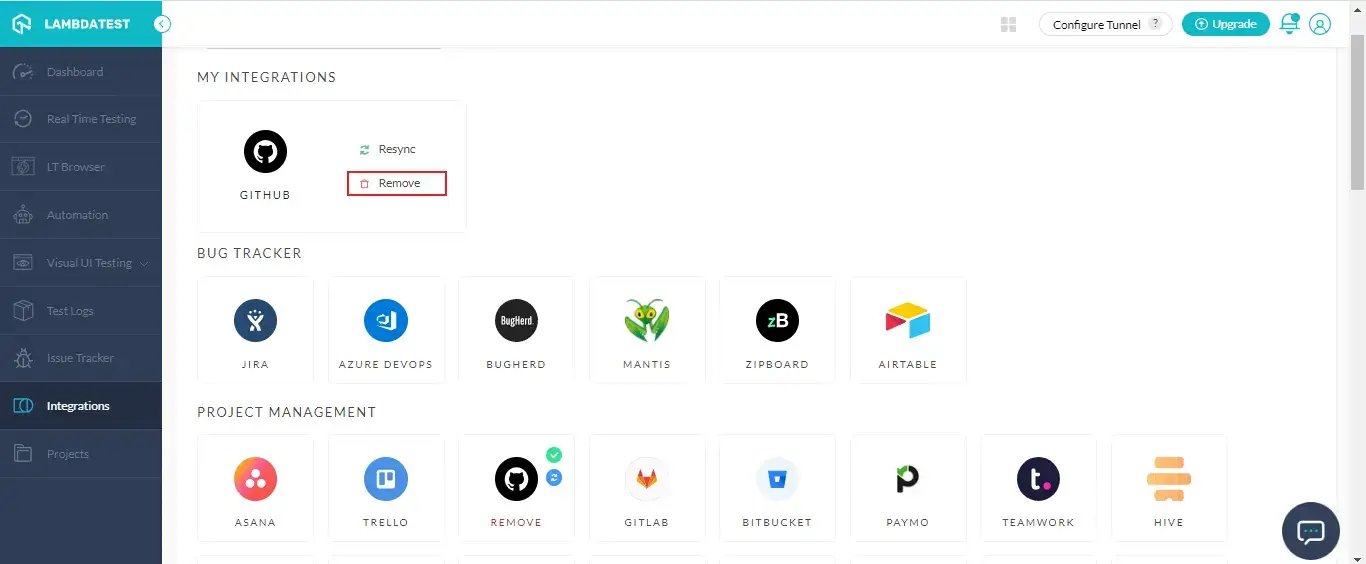Open the chat support widget
Screen dimensions: 1366x564
(x=1310, y=530)
